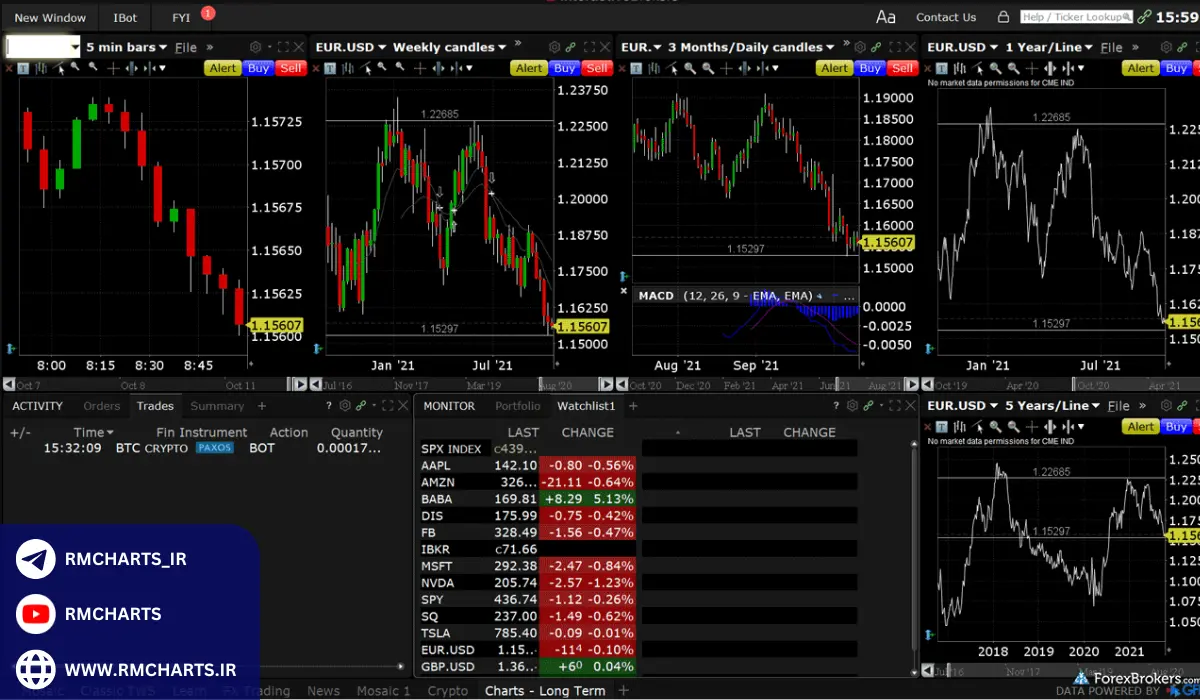
Task: Toggle the green link icon on Weekly candles chart
Action: (x=570, y=47)
